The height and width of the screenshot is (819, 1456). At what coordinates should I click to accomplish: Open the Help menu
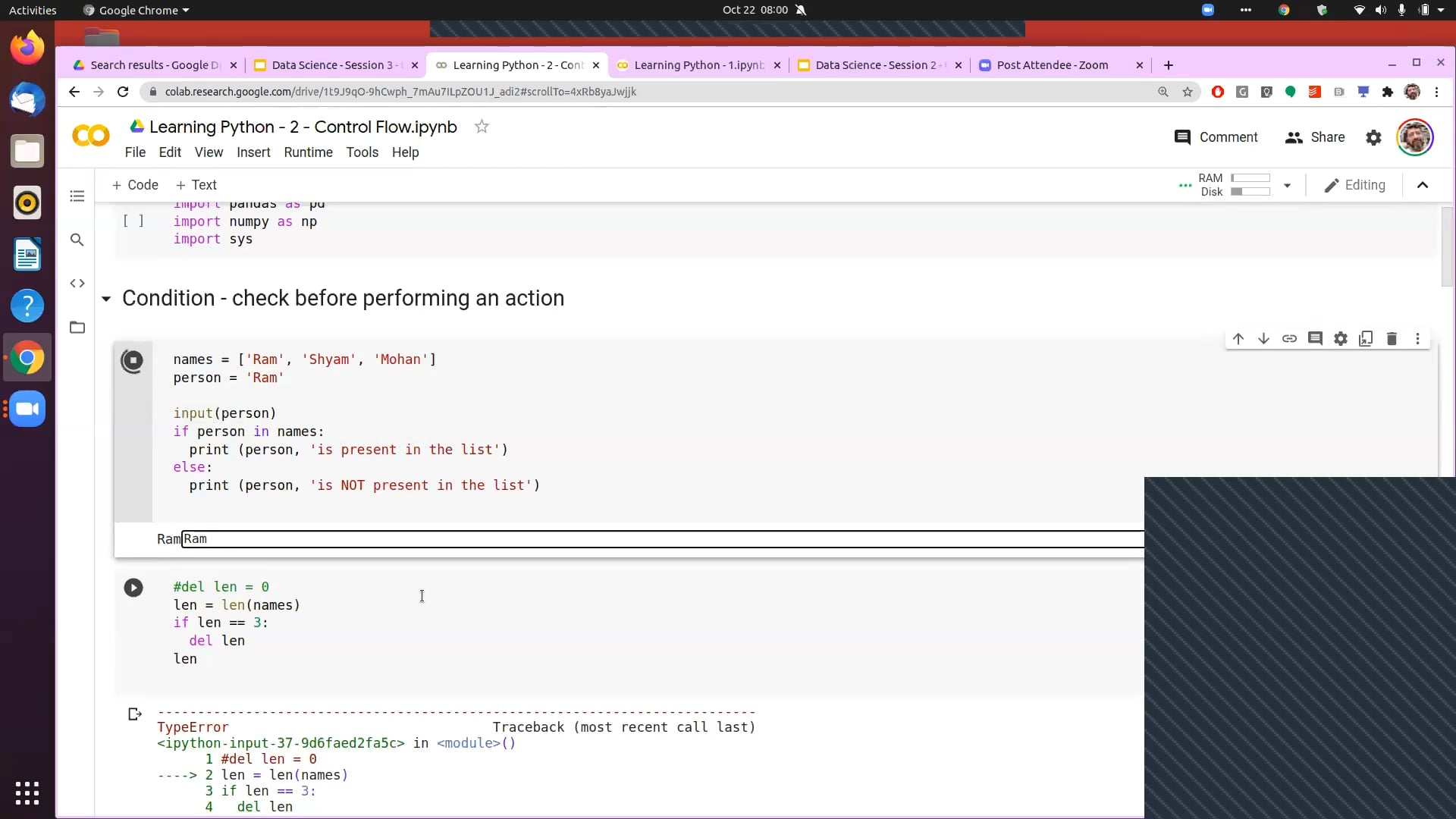pos(405,152)
